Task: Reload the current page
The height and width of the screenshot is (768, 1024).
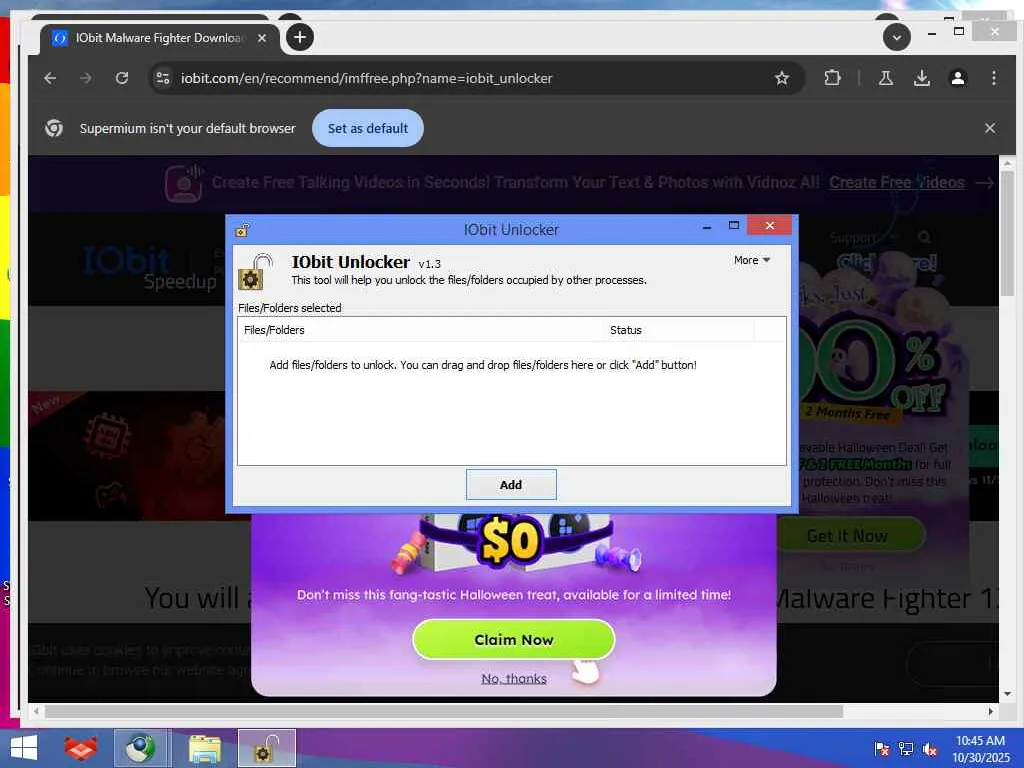Action: click(121, 78)
